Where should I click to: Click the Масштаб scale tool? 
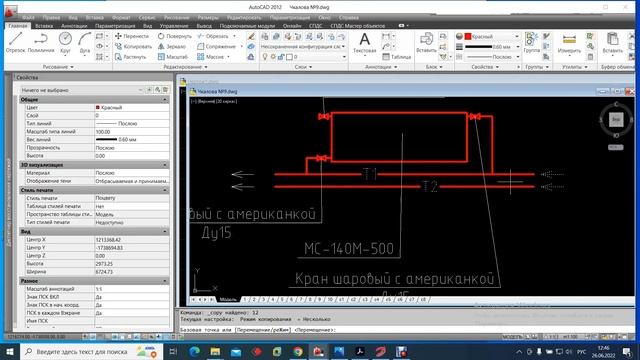point(173,57)
